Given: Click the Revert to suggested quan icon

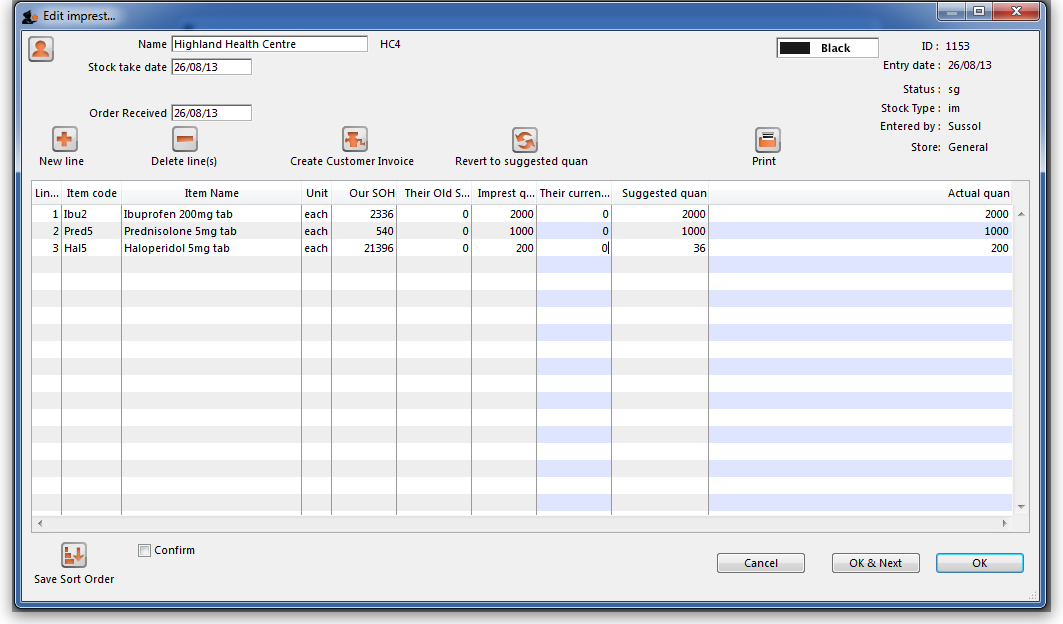Looking at the screenshot, I should pos(524,140).
